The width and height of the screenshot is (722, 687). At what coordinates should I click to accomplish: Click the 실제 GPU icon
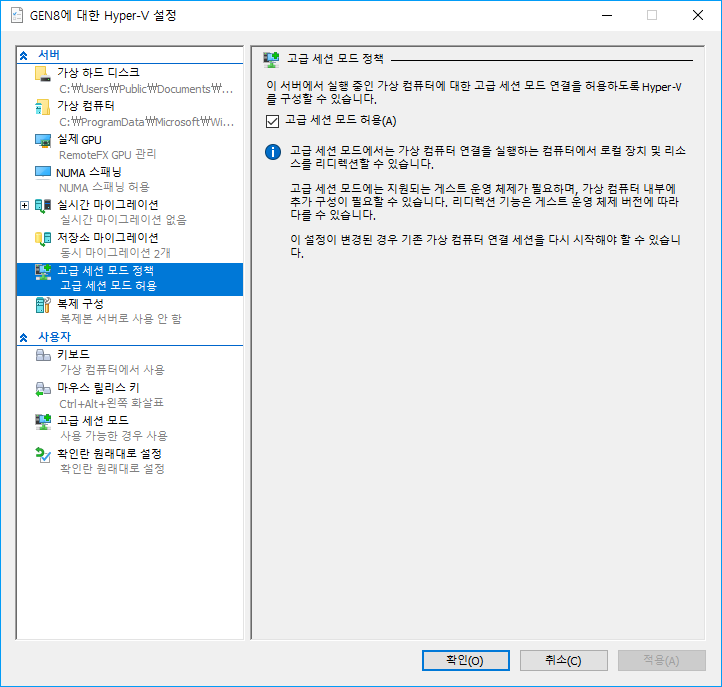pyautogui.click(x=43, y=140)
